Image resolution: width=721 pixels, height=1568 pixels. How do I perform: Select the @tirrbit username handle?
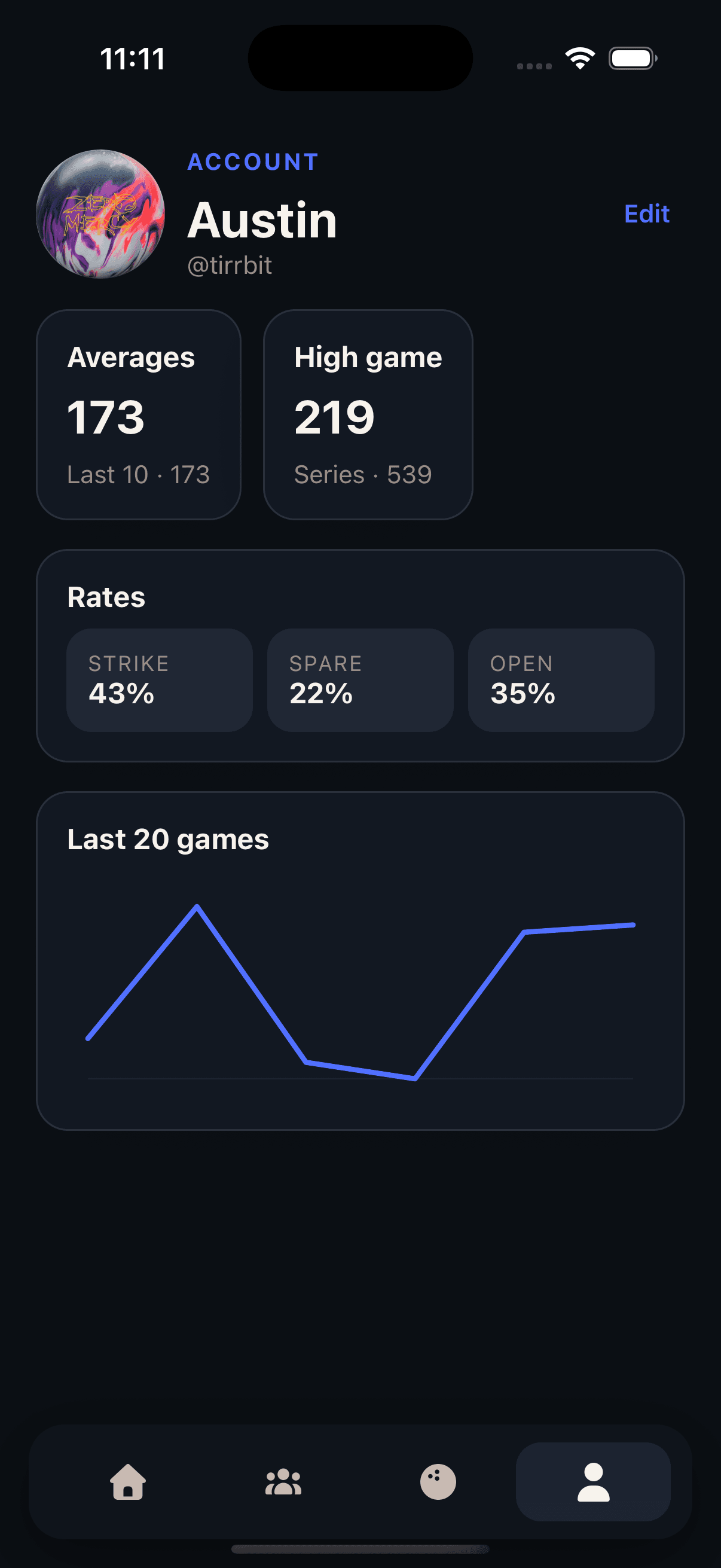tap(230, 266)
